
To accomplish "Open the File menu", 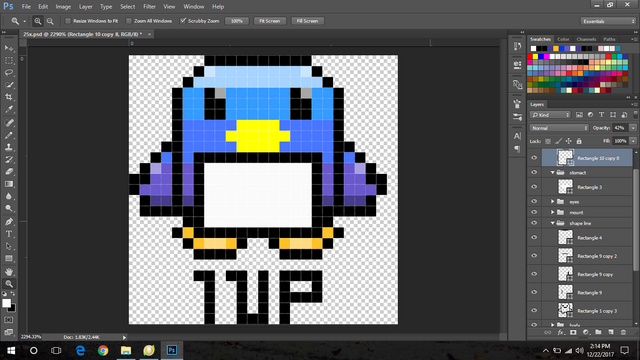I will point(26,7).
